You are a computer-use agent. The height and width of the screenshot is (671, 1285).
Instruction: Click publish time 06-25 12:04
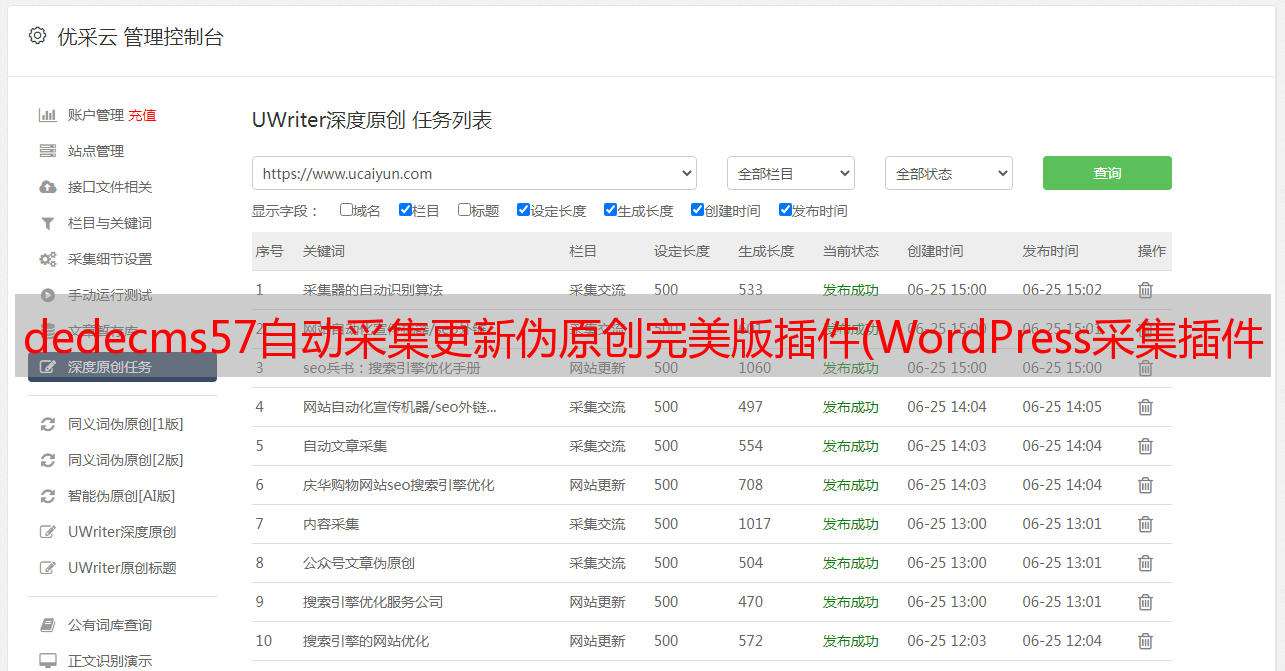point(1062,641)
